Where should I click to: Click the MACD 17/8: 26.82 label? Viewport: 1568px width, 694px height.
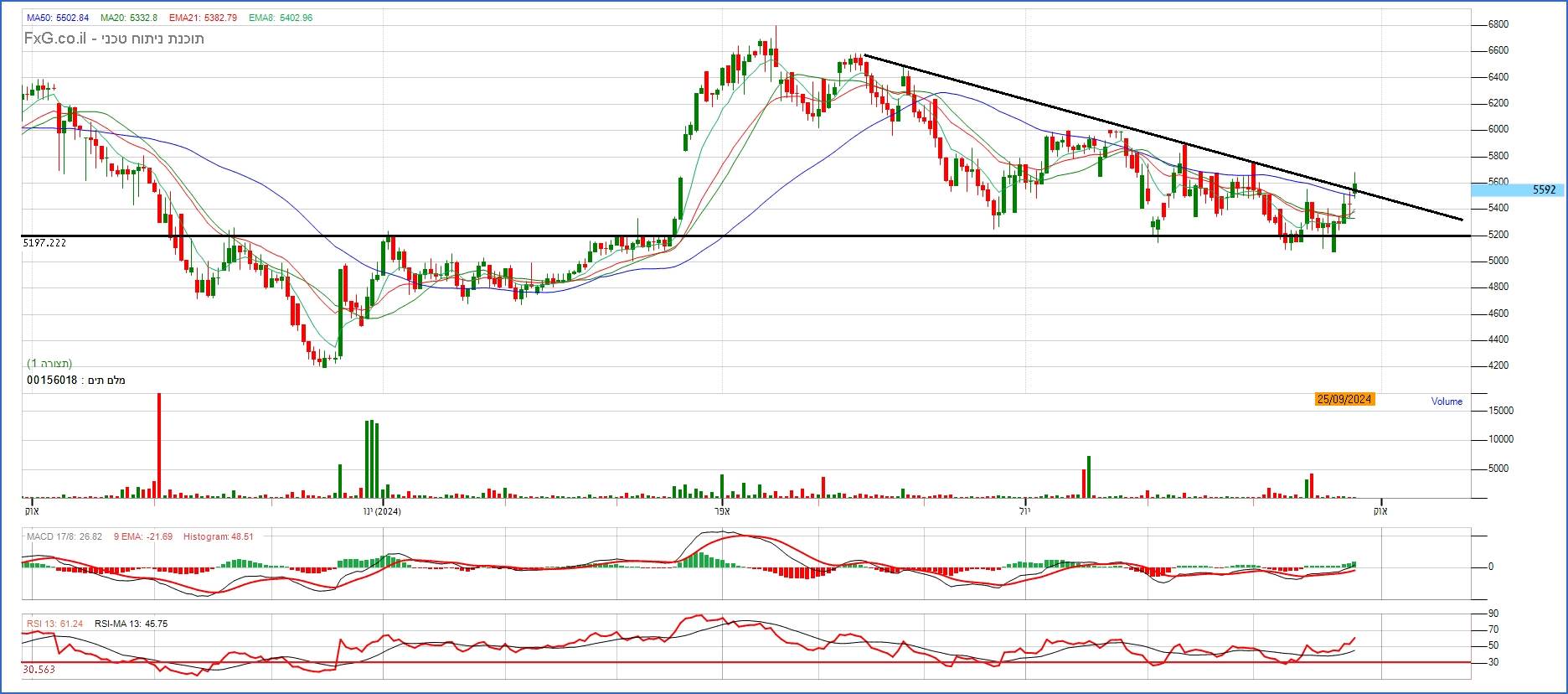click(x=64, y=536)
